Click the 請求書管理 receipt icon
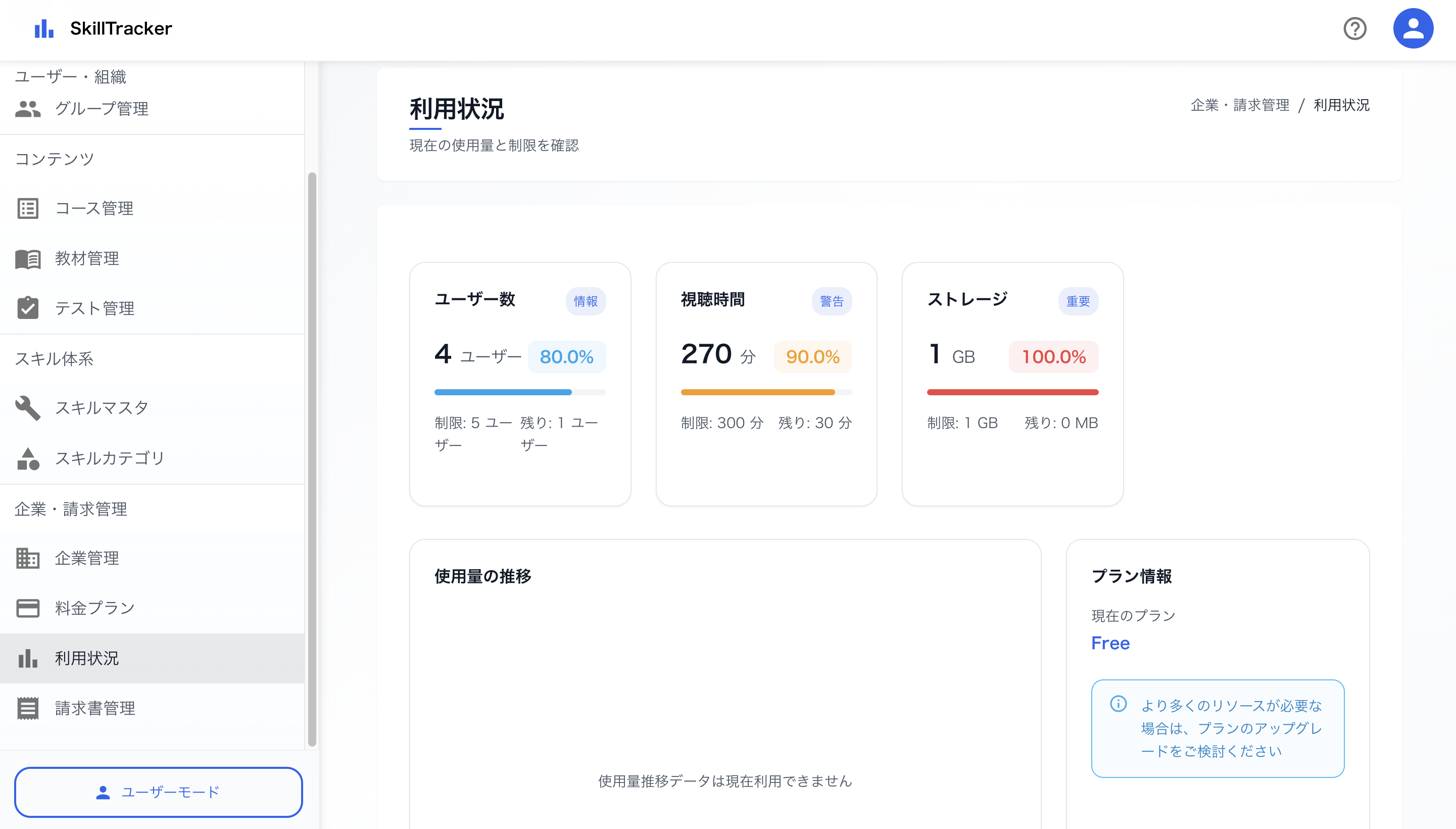The height and width of the screenshot is (829, 1456). (x=27, y=708)
